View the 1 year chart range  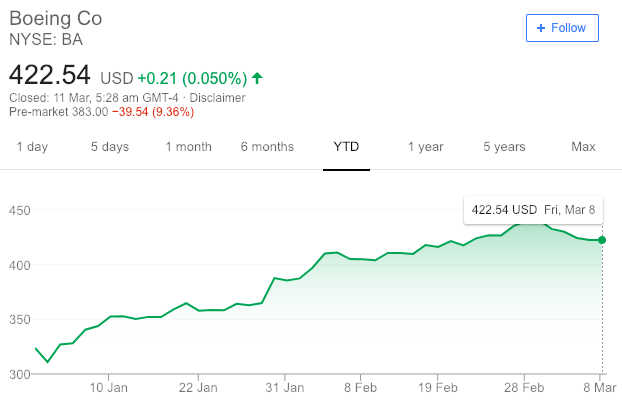(425, 147)
